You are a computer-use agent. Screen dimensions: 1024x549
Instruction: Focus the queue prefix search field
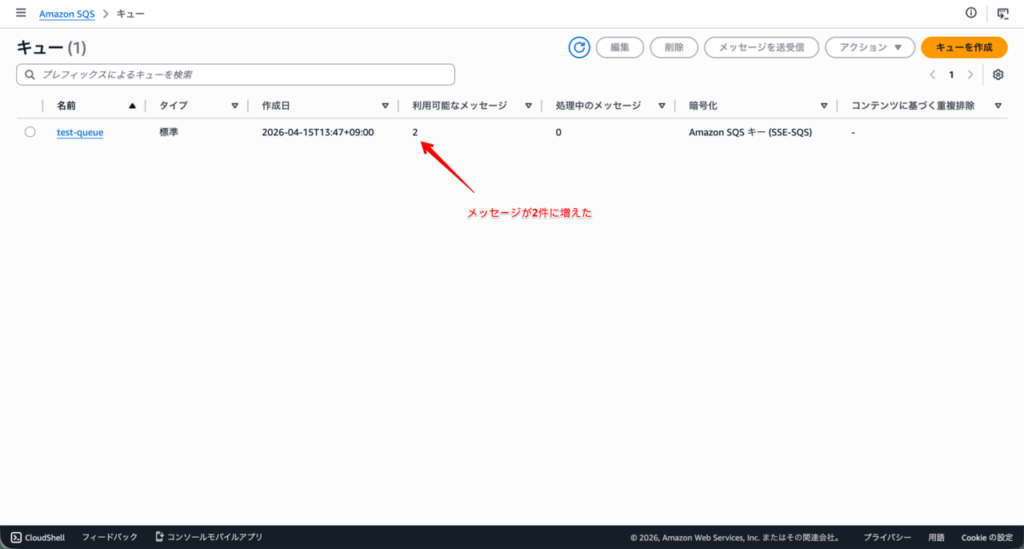tap(236, 74)
